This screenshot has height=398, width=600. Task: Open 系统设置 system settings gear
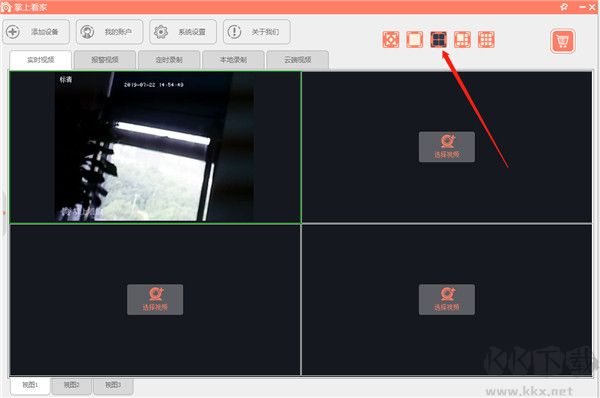pyautogui.click(x=183, y=32)
